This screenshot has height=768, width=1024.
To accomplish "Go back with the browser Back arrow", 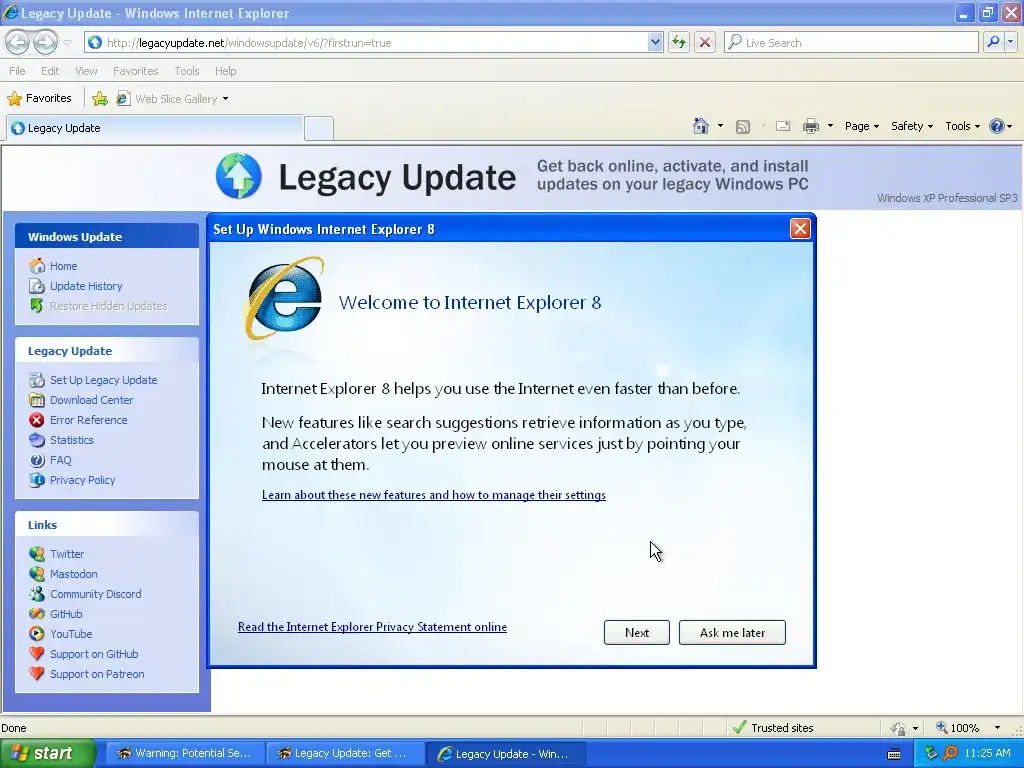I will pyautogui.click(x=18, y=42).
